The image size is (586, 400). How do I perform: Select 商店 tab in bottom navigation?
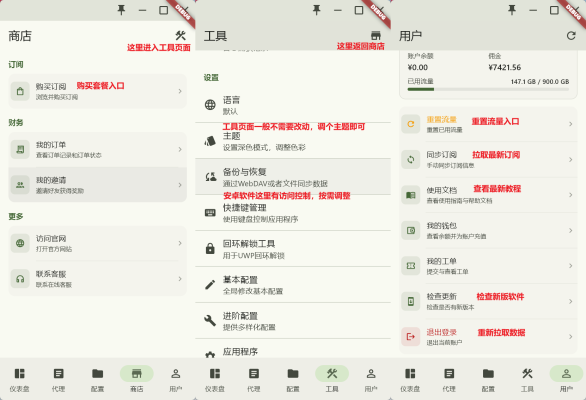tap(136, 379)
